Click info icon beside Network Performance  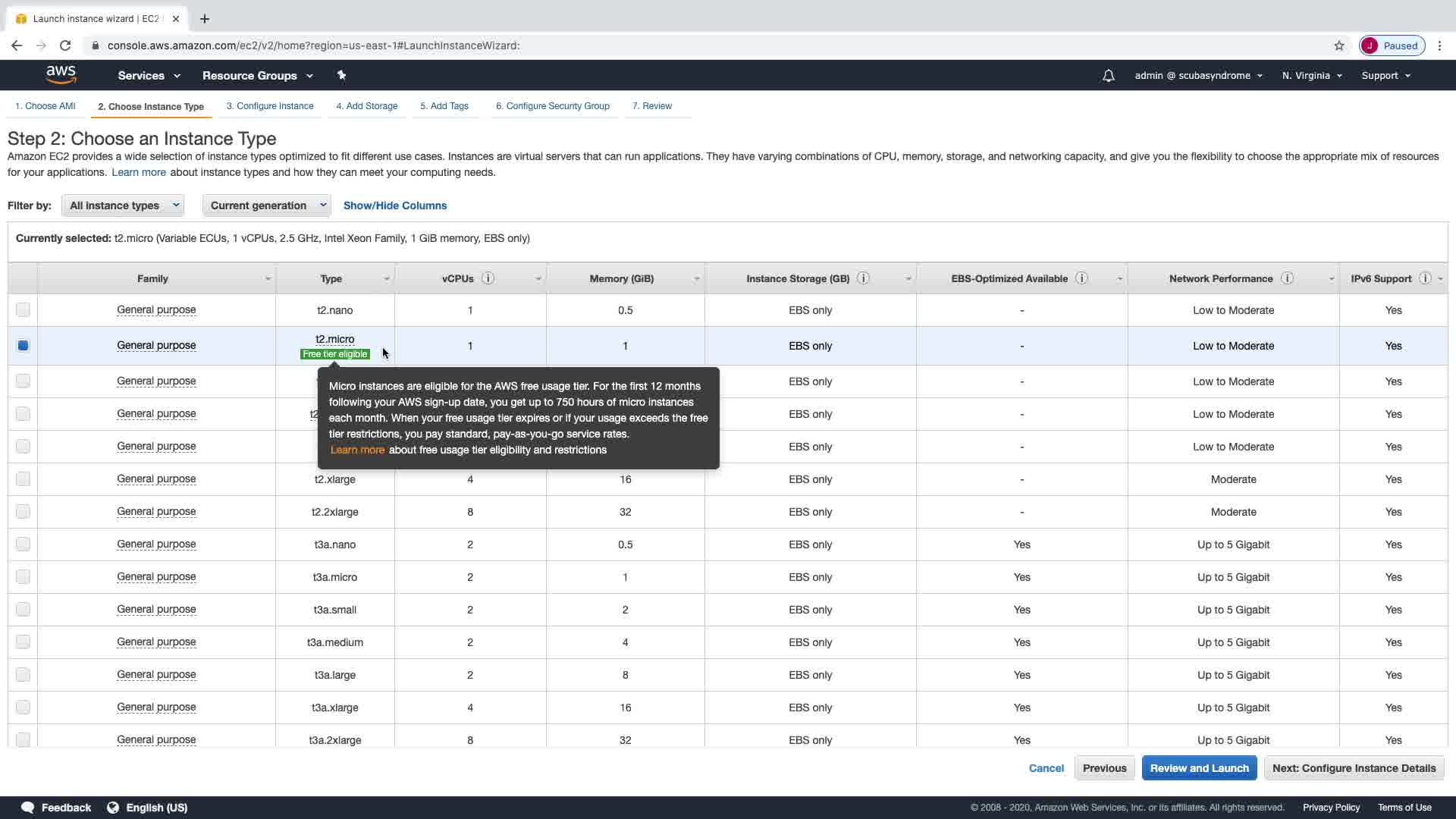[1287, 278]
